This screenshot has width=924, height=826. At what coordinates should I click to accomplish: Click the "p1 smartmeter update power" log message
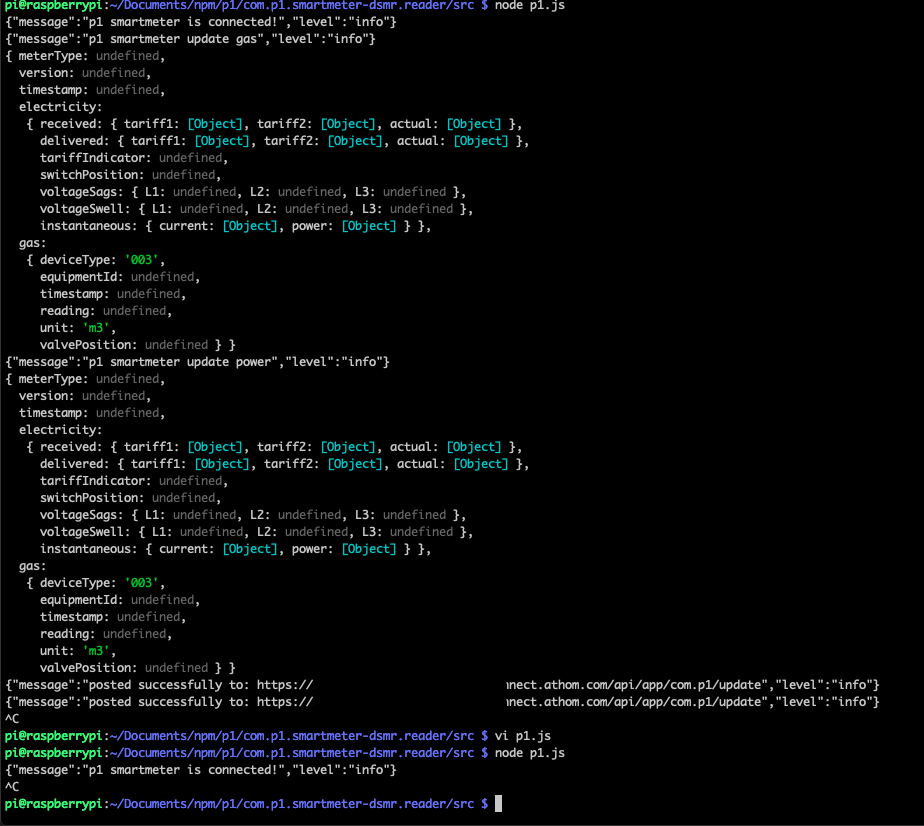pyautogui.click(x=197, y=362)
